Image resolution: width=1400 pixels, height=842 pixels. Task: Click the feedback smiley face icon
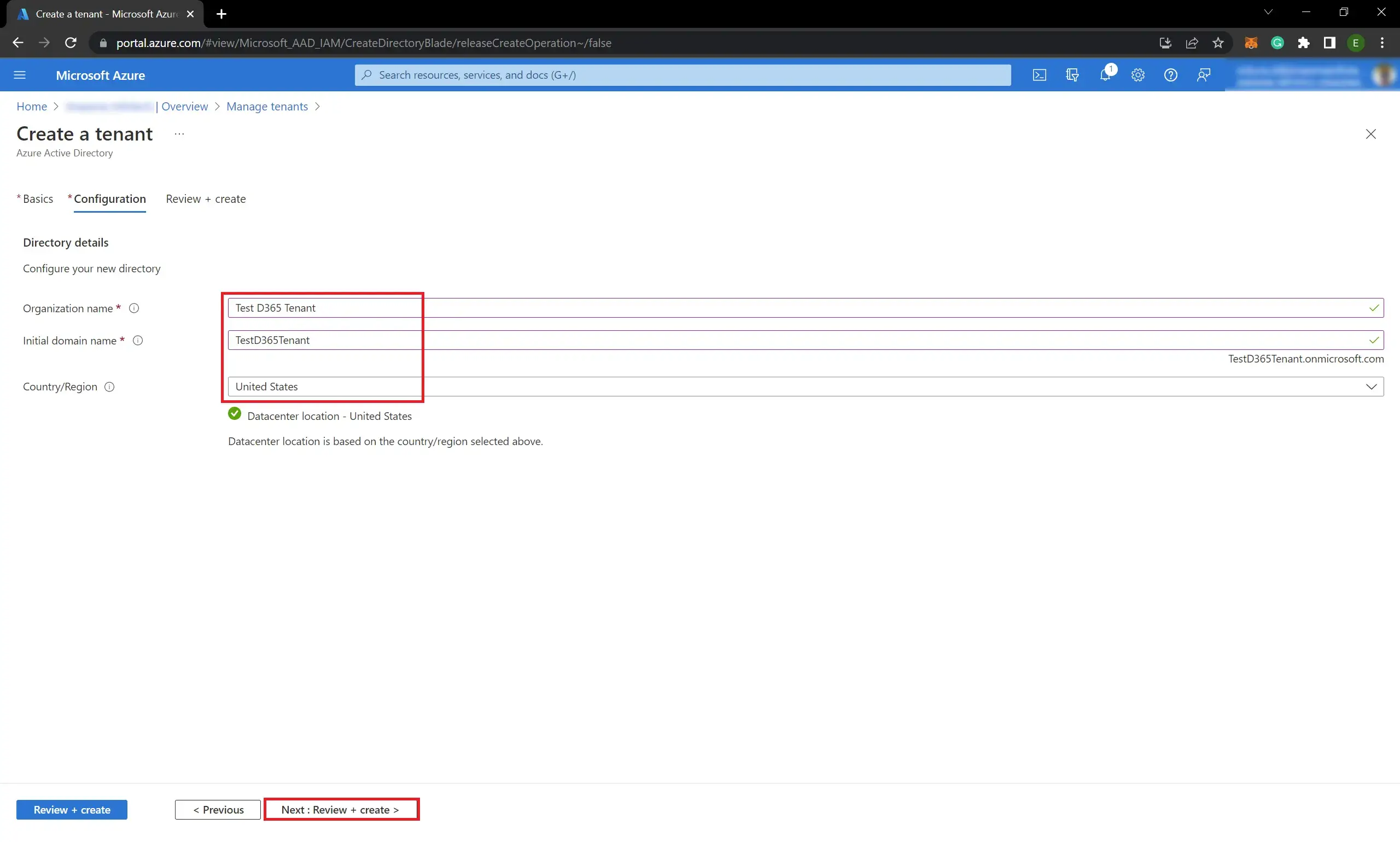1204,75
